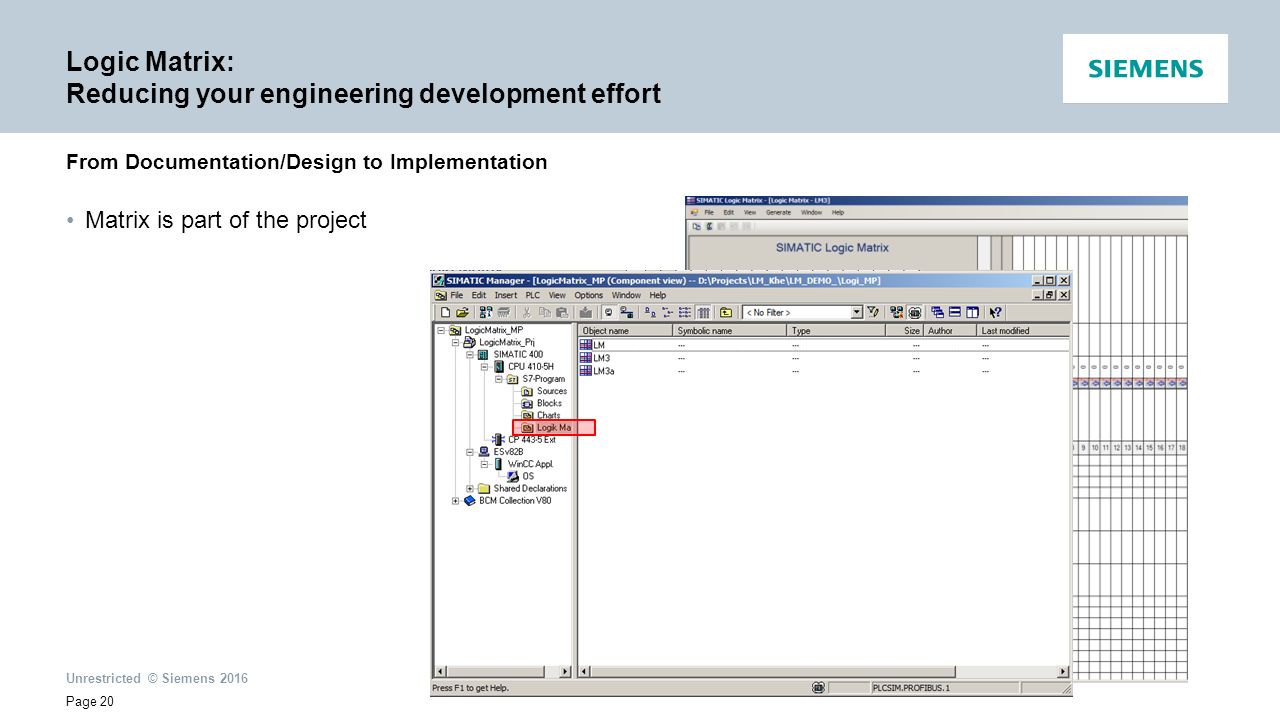This screenshot has width=1280, height=720.
Task: Click right arrow of object list scrollbar
Action: [1064, 671]
